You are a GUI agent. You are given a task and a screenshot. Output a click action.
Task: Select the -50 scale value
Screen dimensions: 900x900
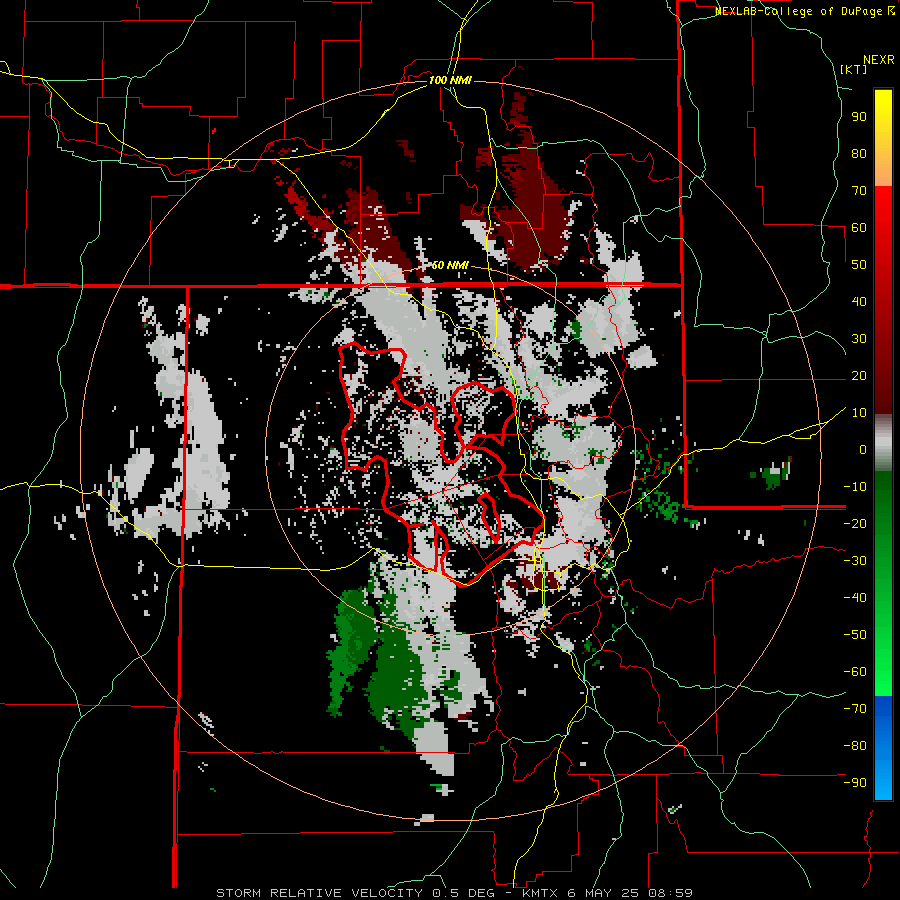855,635
